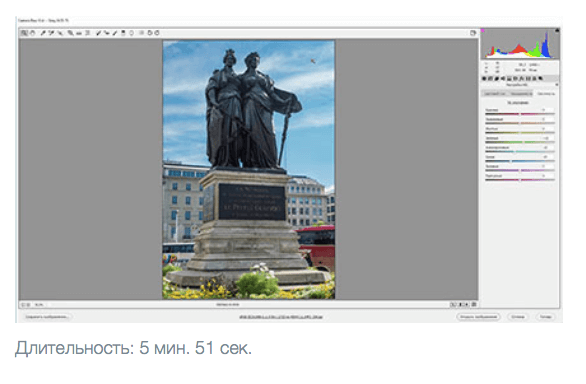The height and width of the screenshot is (384, 586).
Task: Toggle shadow clipping warning on histogram
Action: click(482, 30)
